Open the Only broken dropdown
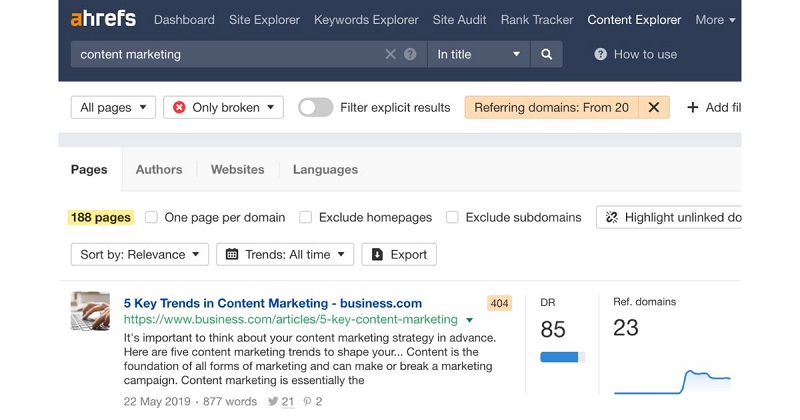Viewport: 800px width, 420px height. pyautogui.click(x=223, y=108)
